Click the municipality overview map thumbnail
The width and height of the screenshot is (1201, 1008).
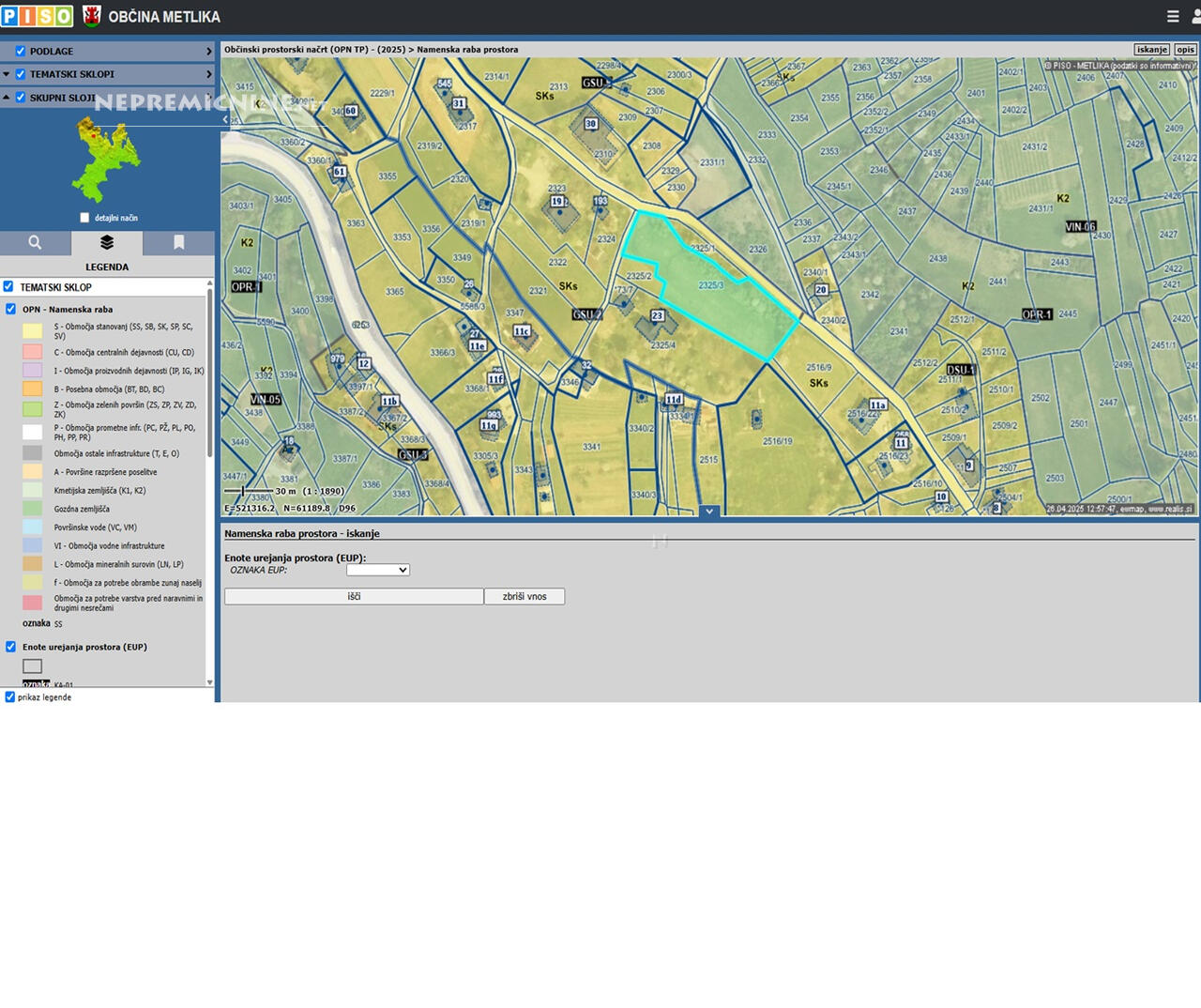(106, 161)
